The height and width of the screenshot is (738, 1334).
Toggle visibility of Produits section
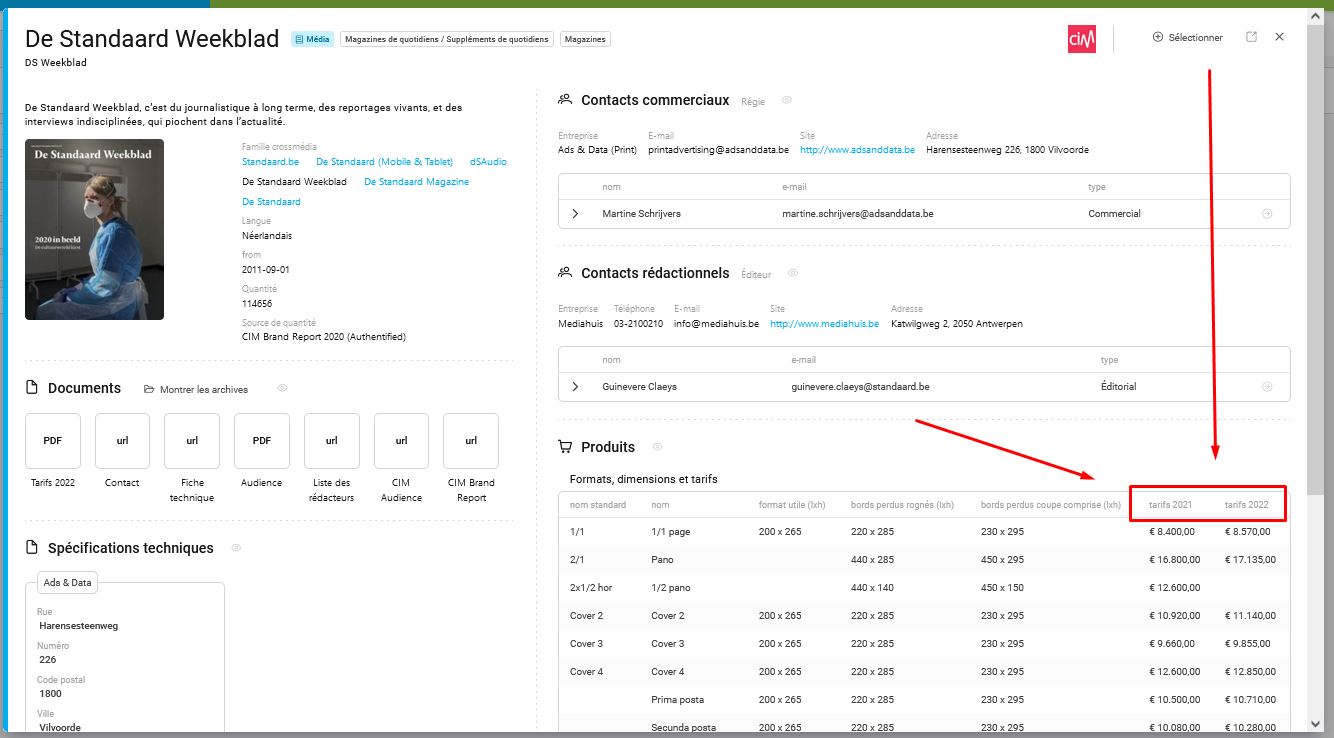(657, 447)
